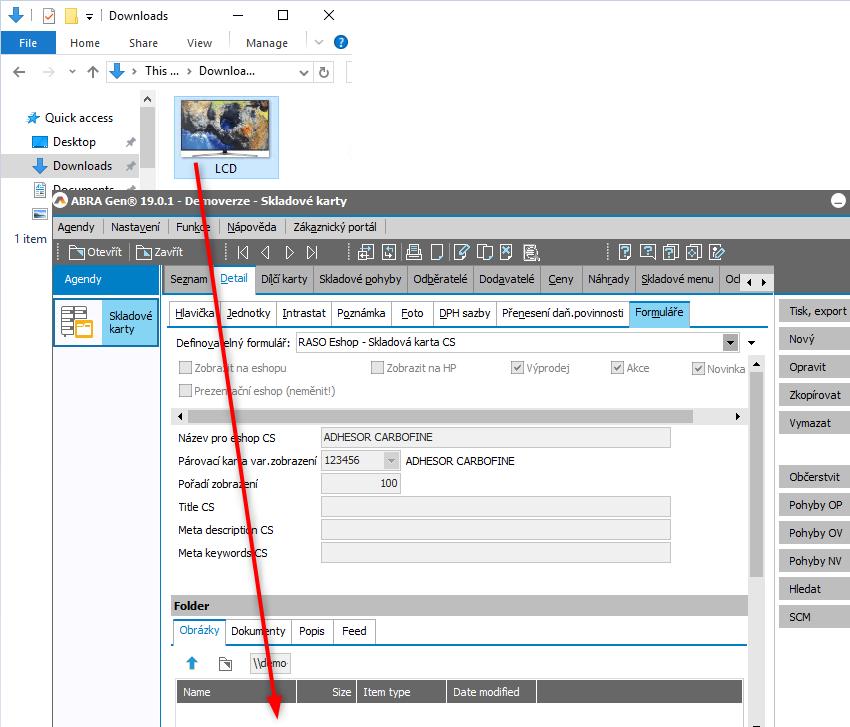Open the Dokumenty folder tab
Viewport: 850px width, 727px height.
click(258, 631)
